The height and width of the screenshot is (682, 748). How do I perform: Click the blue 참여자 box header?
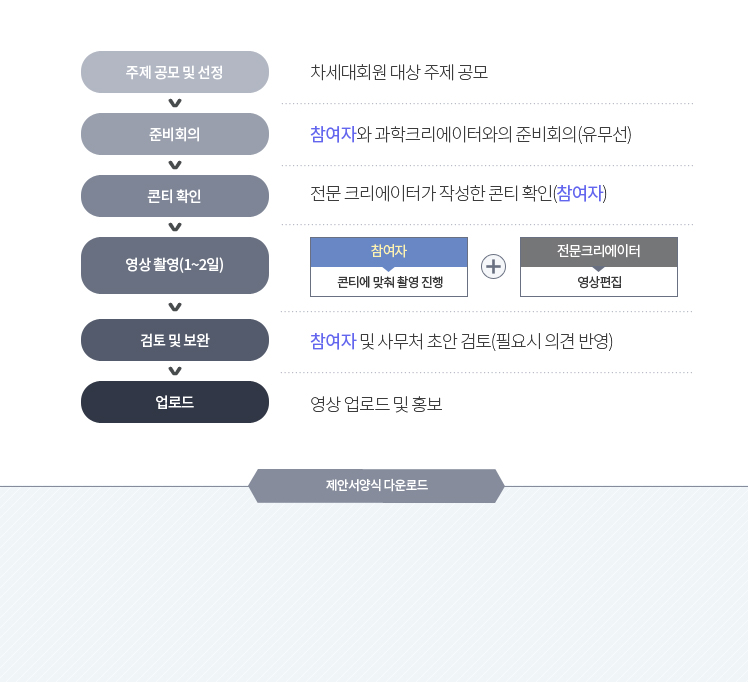(389, 252)
